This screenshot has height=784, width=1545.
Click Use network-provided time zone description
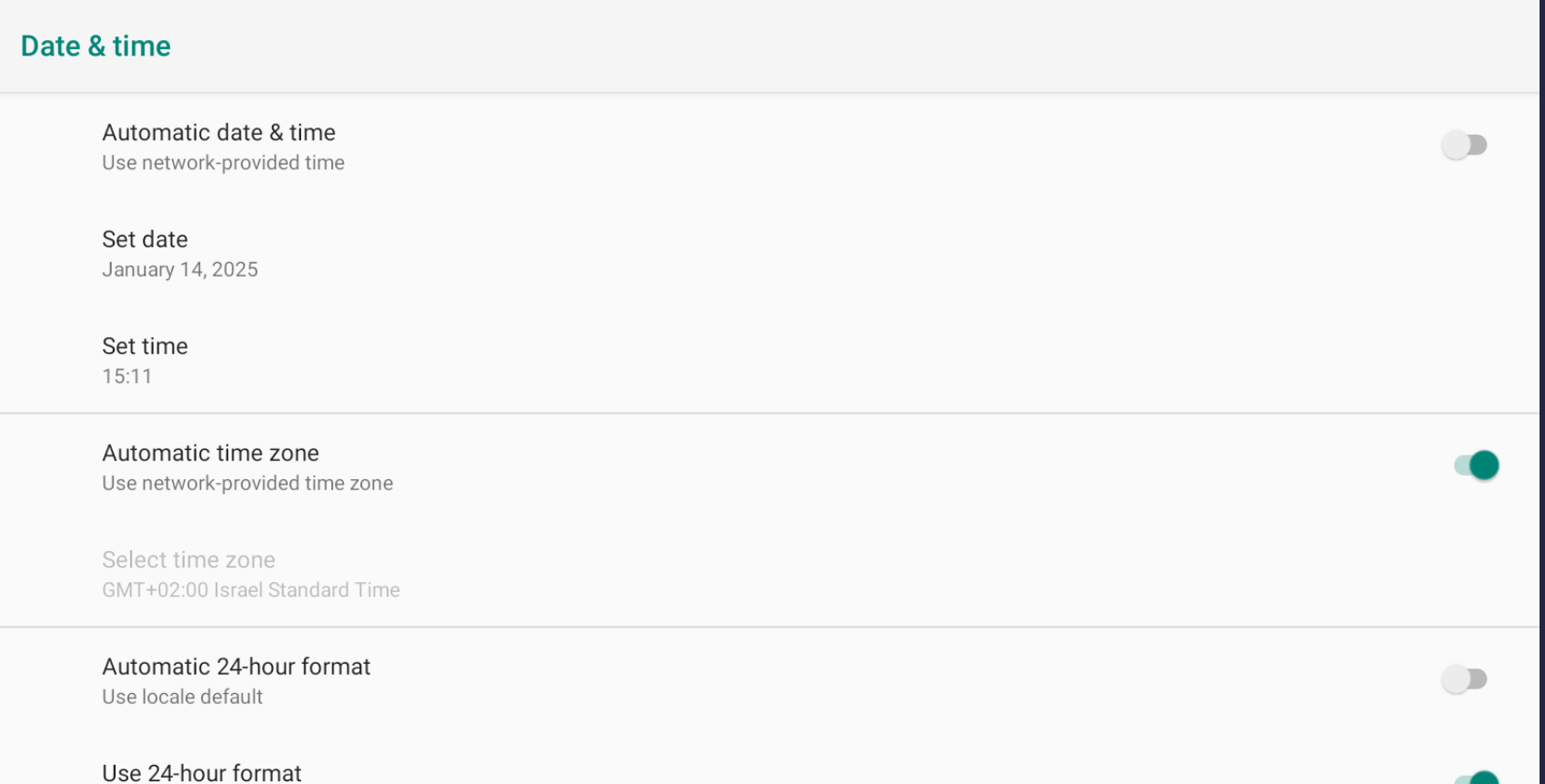[x=247, y=484]
